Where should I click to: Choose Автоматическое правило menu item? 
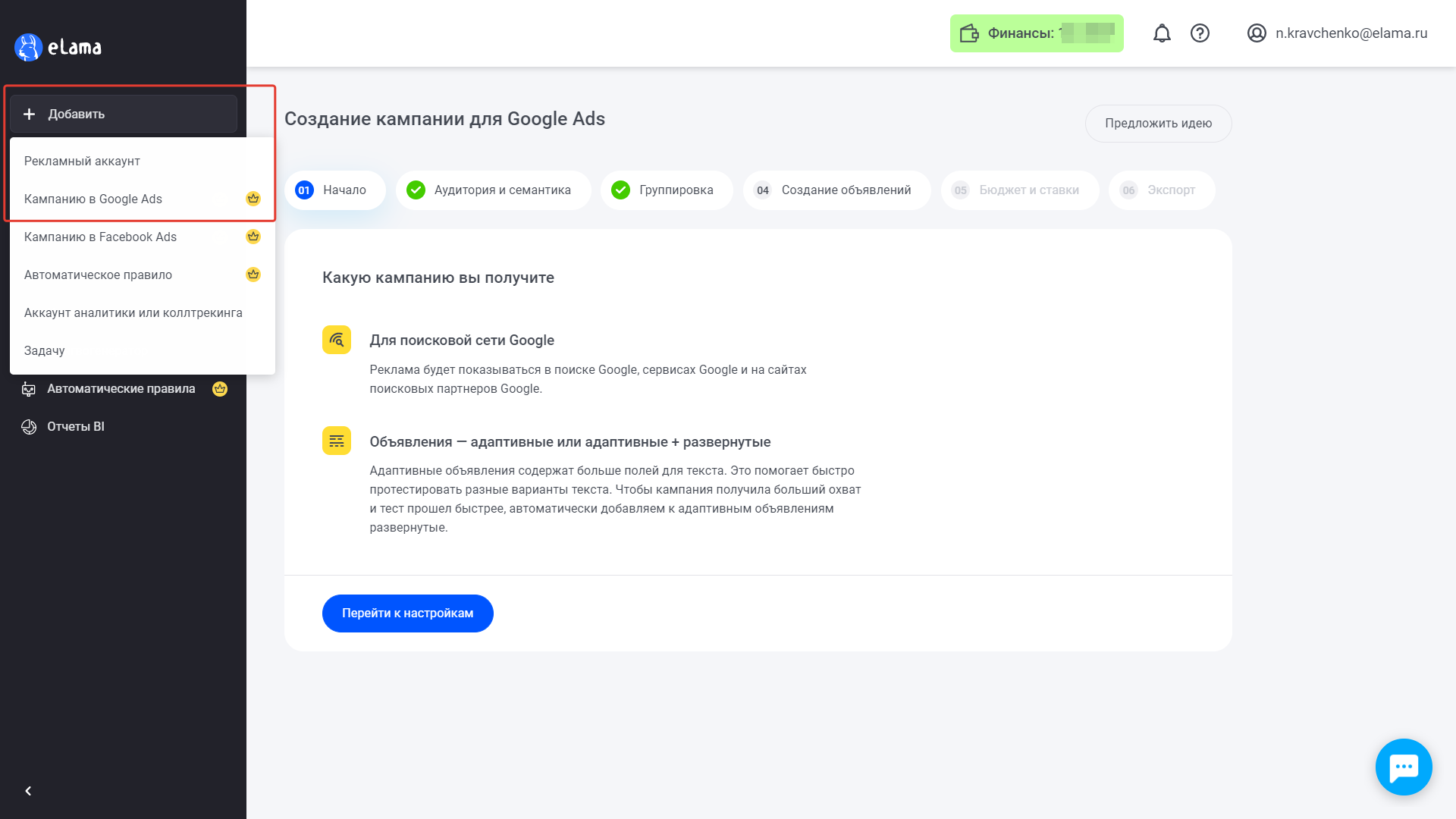[143, 275]
